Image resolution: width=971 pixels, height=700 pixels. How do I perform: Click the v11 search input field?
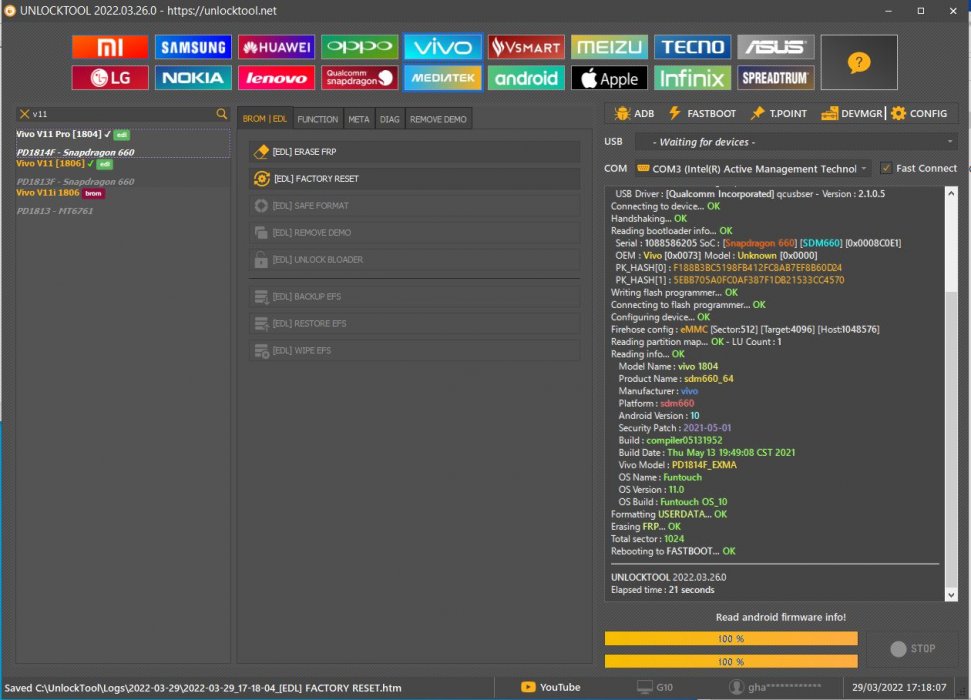[x=123, y=114]
